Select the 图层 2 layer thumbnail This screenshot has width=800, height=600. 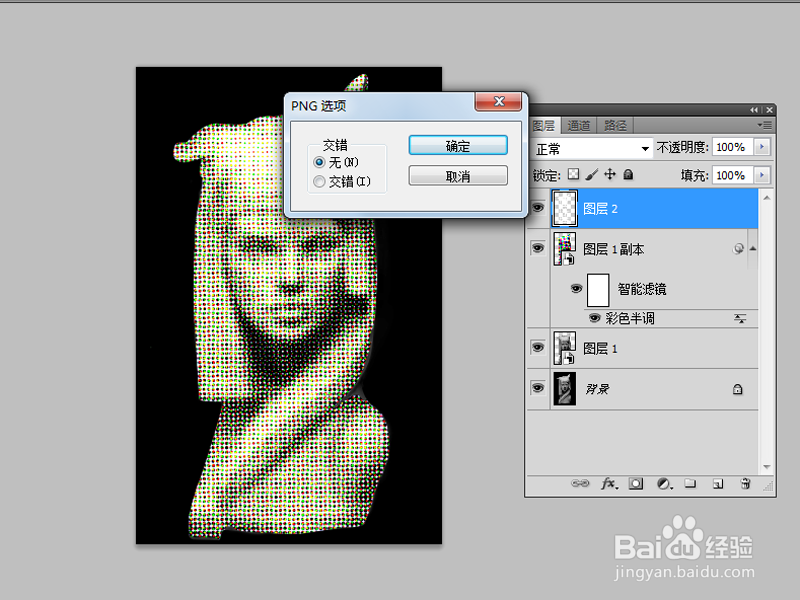(x=564, y=208)
